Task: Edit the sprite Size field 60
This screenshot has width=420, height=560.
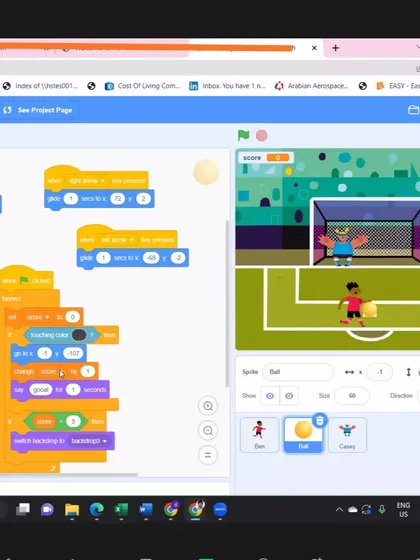Action: [352, 396]
